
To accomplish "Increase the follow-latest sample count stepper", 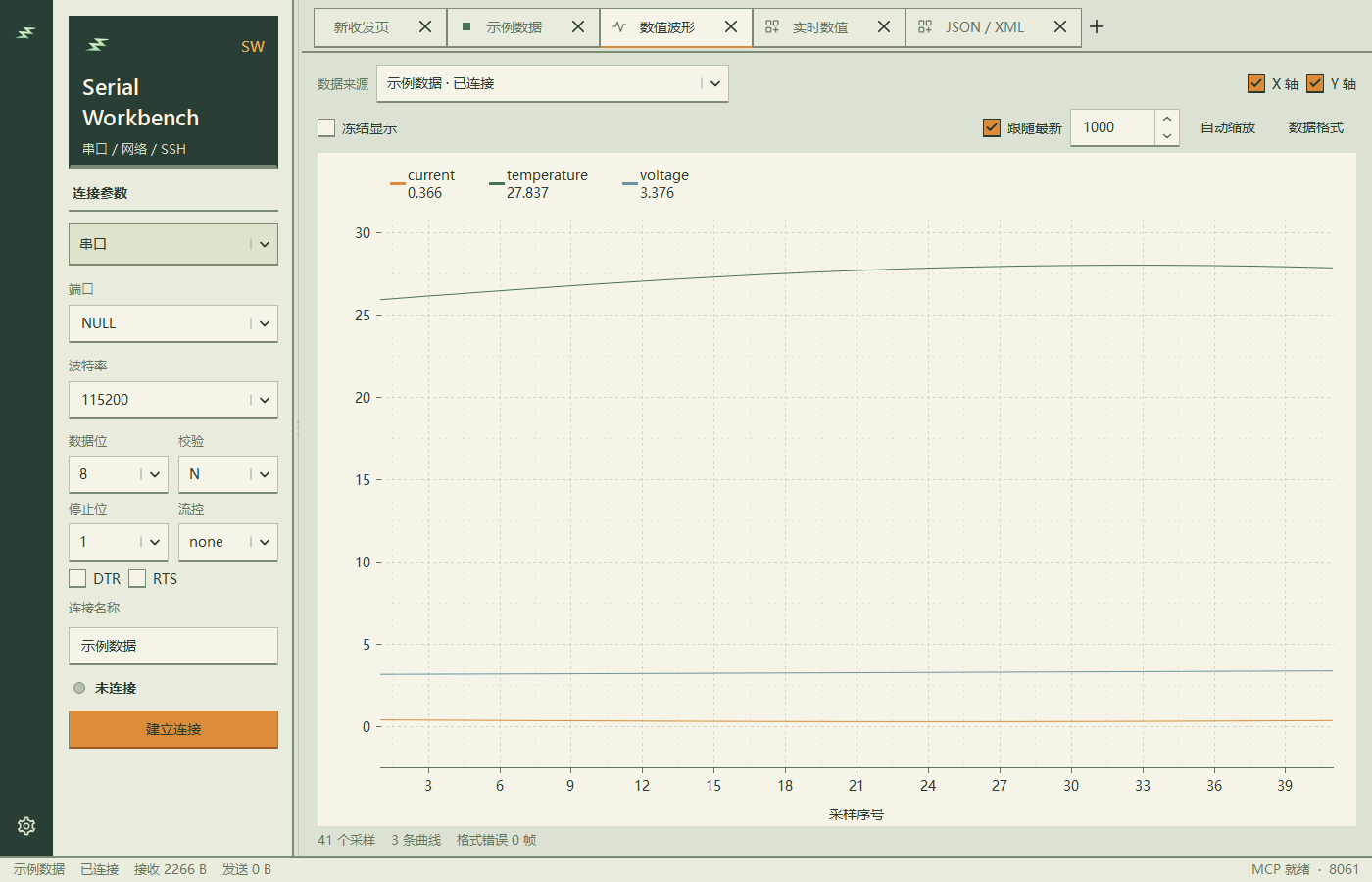I will point(1166,119).
